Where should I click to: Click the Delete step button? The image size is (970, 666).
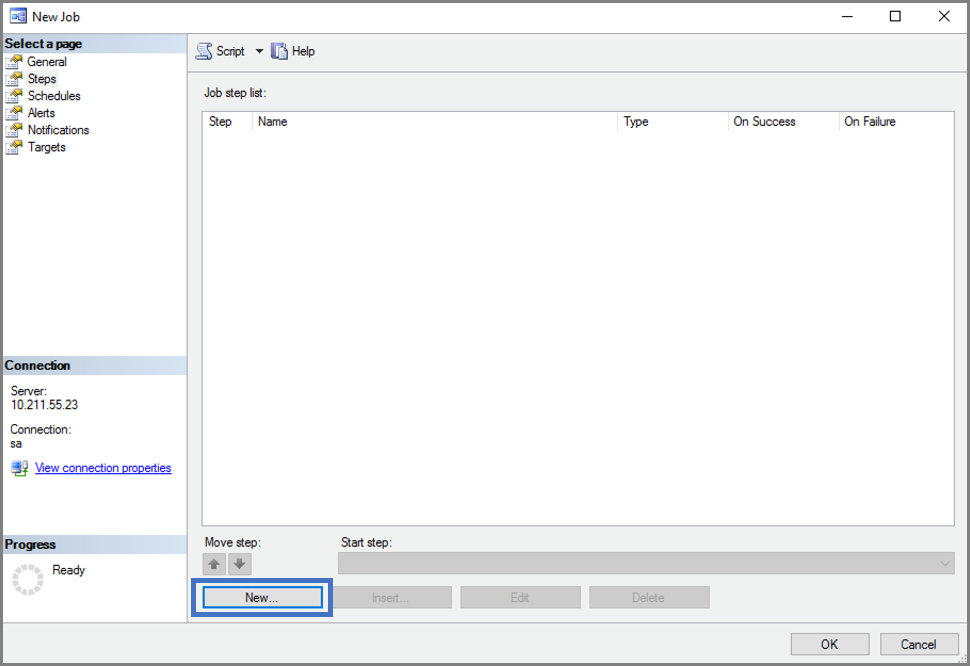pos(649,597)
